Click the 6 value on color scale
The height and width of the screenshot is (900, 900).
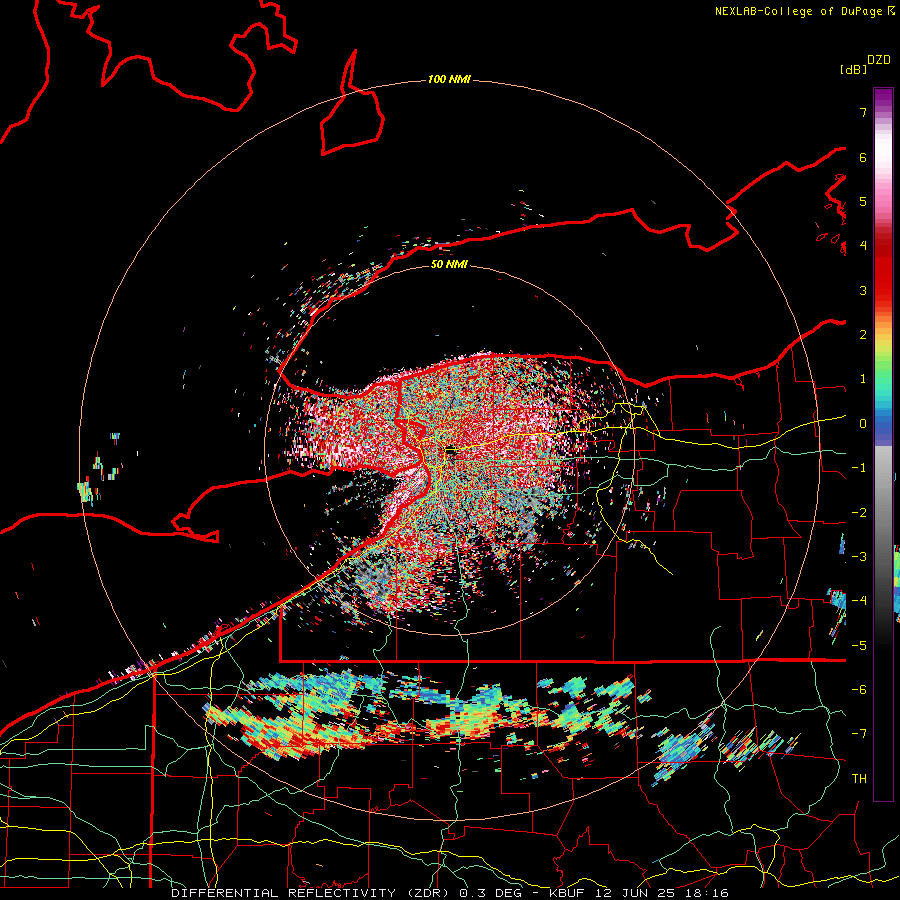[863, 157]
